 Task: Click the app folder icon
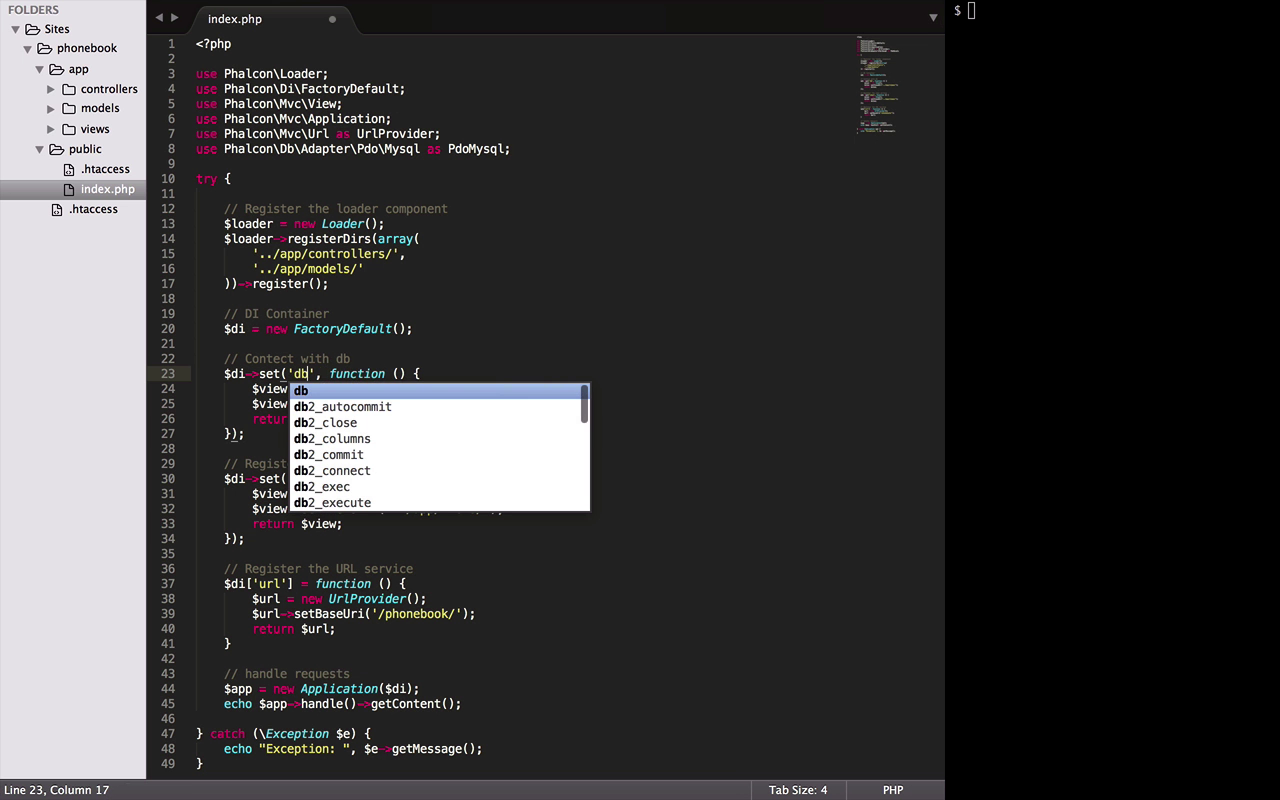[x=57, y=69]
